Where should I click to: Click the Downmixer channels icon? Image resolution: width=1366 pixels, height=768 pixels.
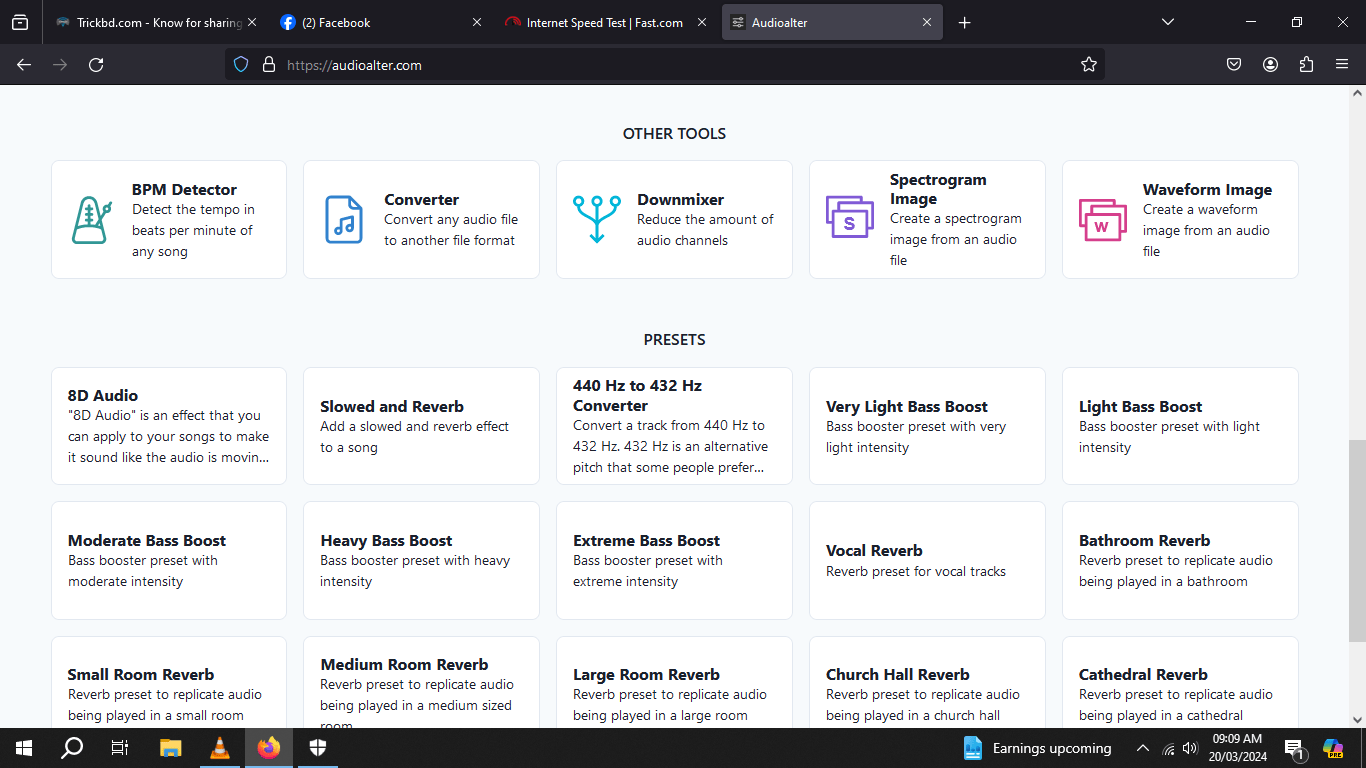click(x=597, y=220)
